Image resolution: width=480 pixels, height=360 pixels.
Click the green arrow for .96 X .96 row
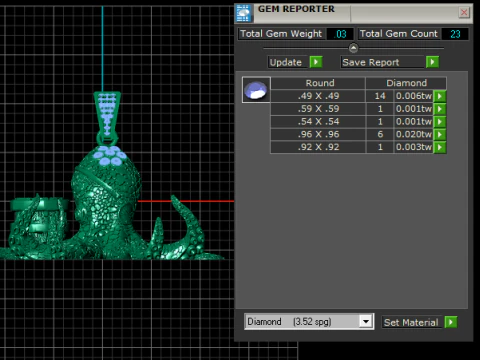click(x=440, y=134)
